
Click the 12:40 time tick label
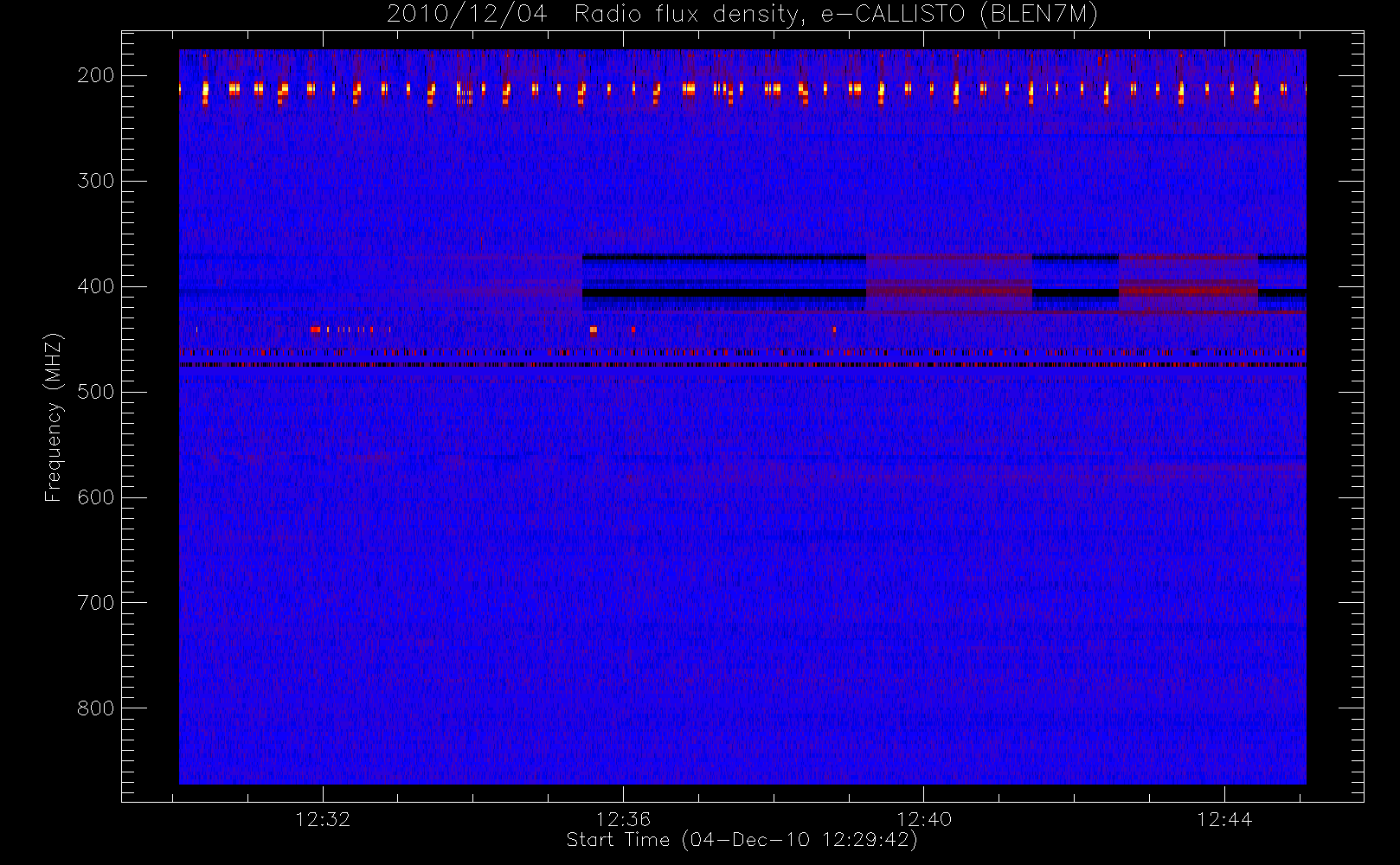(924, 819)
